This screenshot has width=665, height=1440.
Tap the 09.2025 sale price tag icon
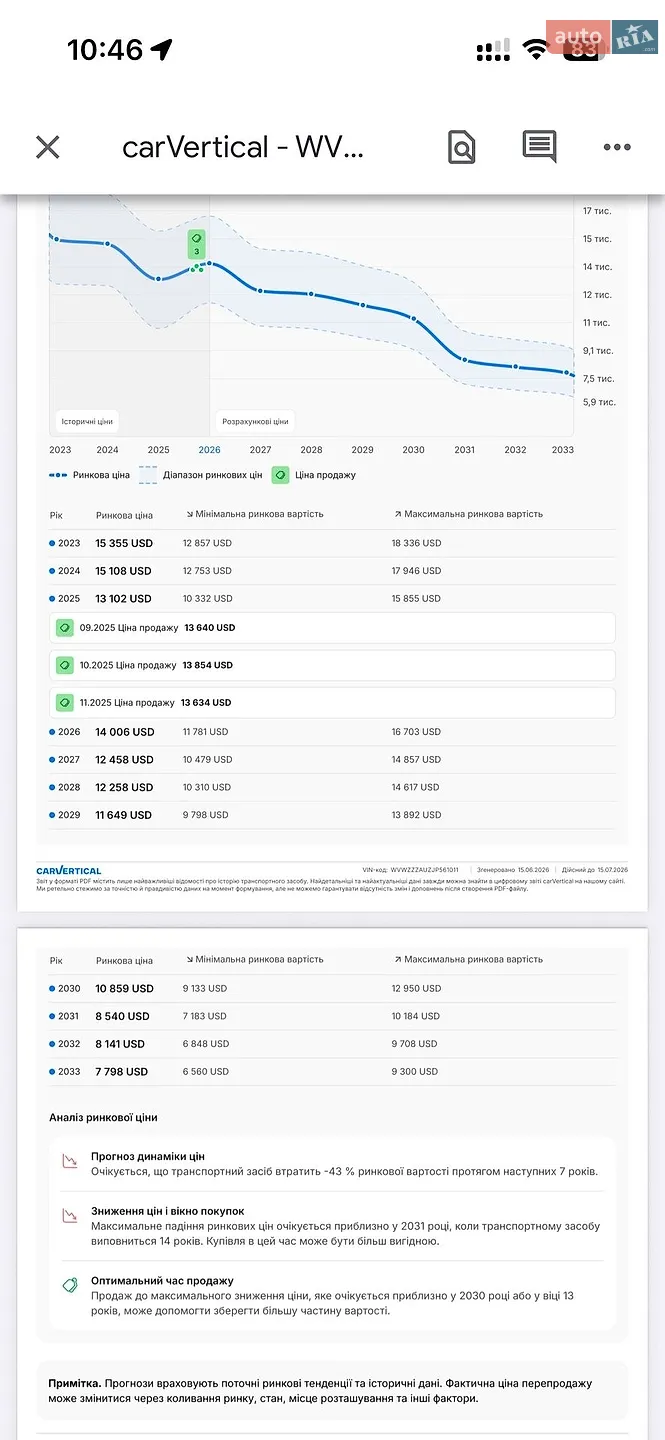[x=64, y=628]
